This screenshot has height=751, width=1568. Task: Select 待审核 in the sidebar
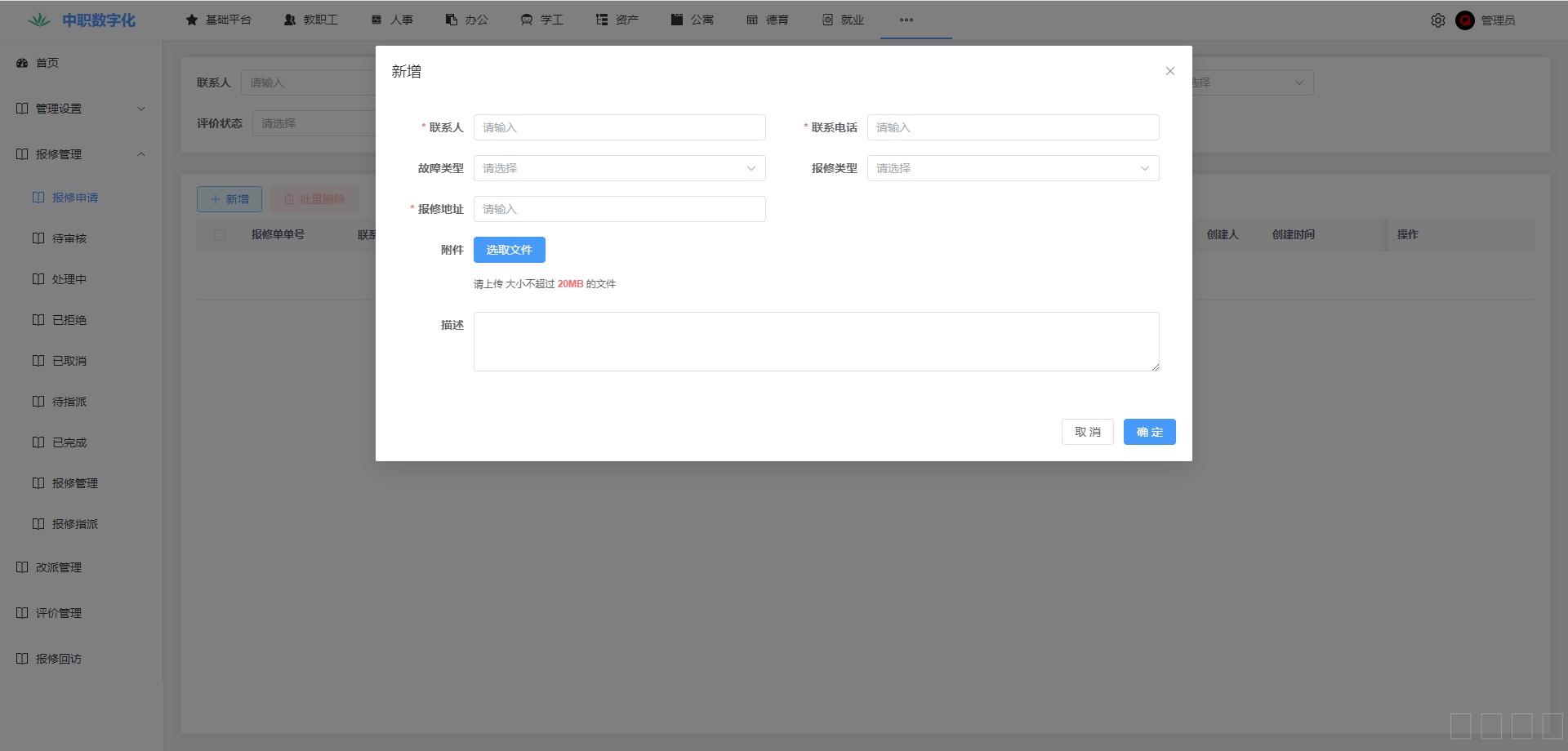click(x=69, y=238)
